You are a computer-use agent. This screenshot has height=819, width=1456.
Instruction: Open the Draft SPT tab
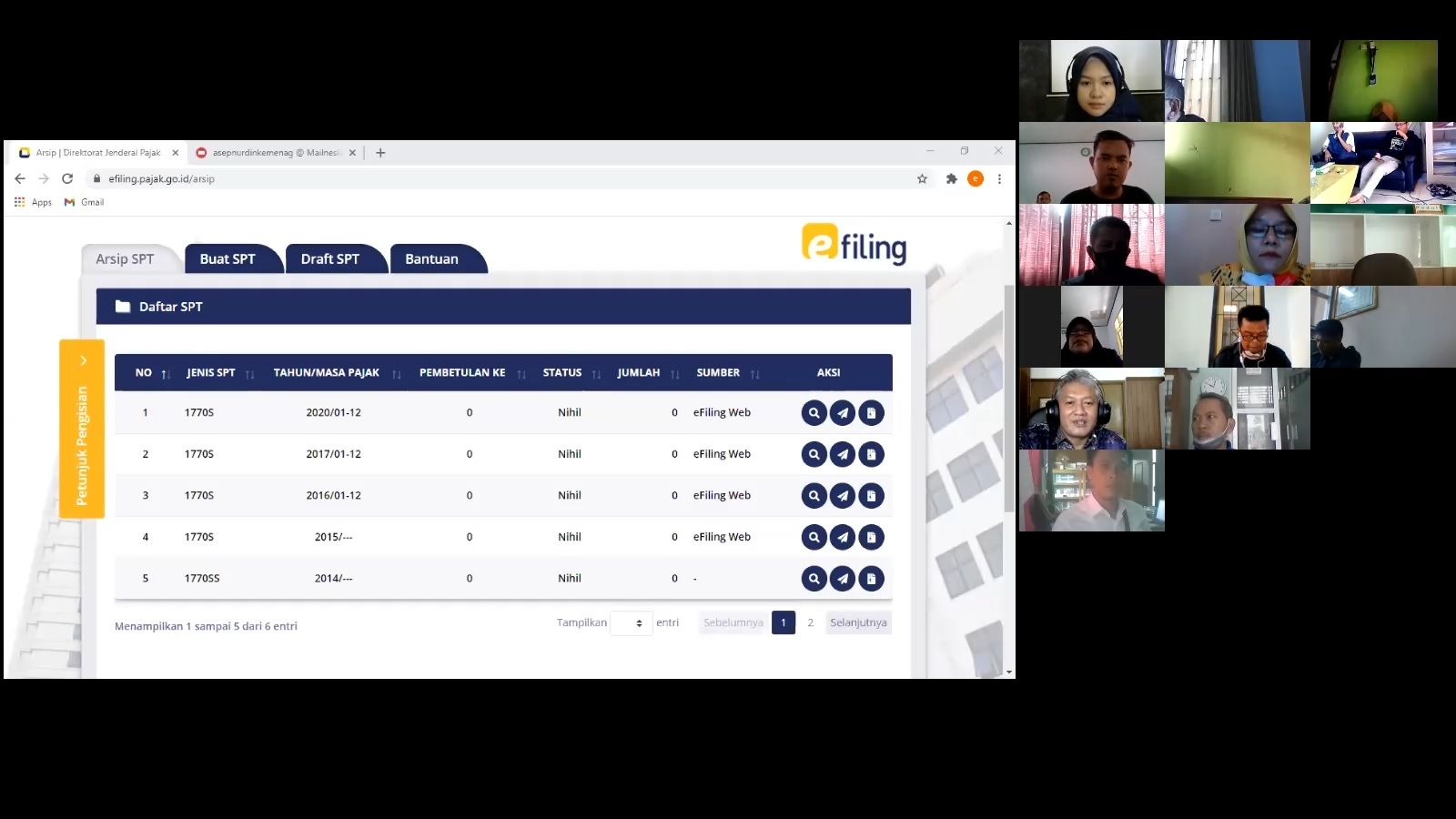(x=330, y=259)
